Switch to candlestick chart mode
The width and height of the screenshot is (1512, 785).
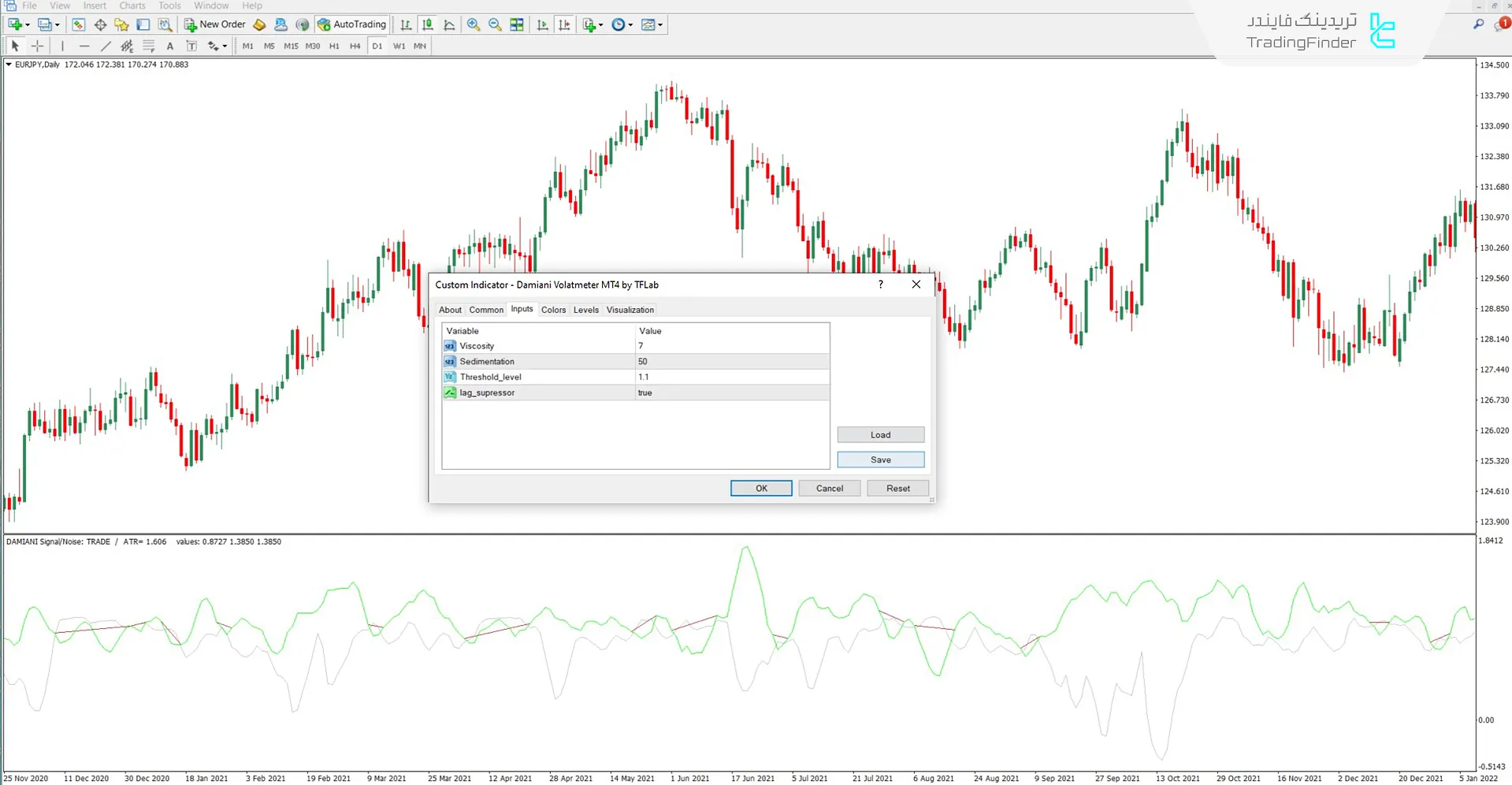pos(427,24)
